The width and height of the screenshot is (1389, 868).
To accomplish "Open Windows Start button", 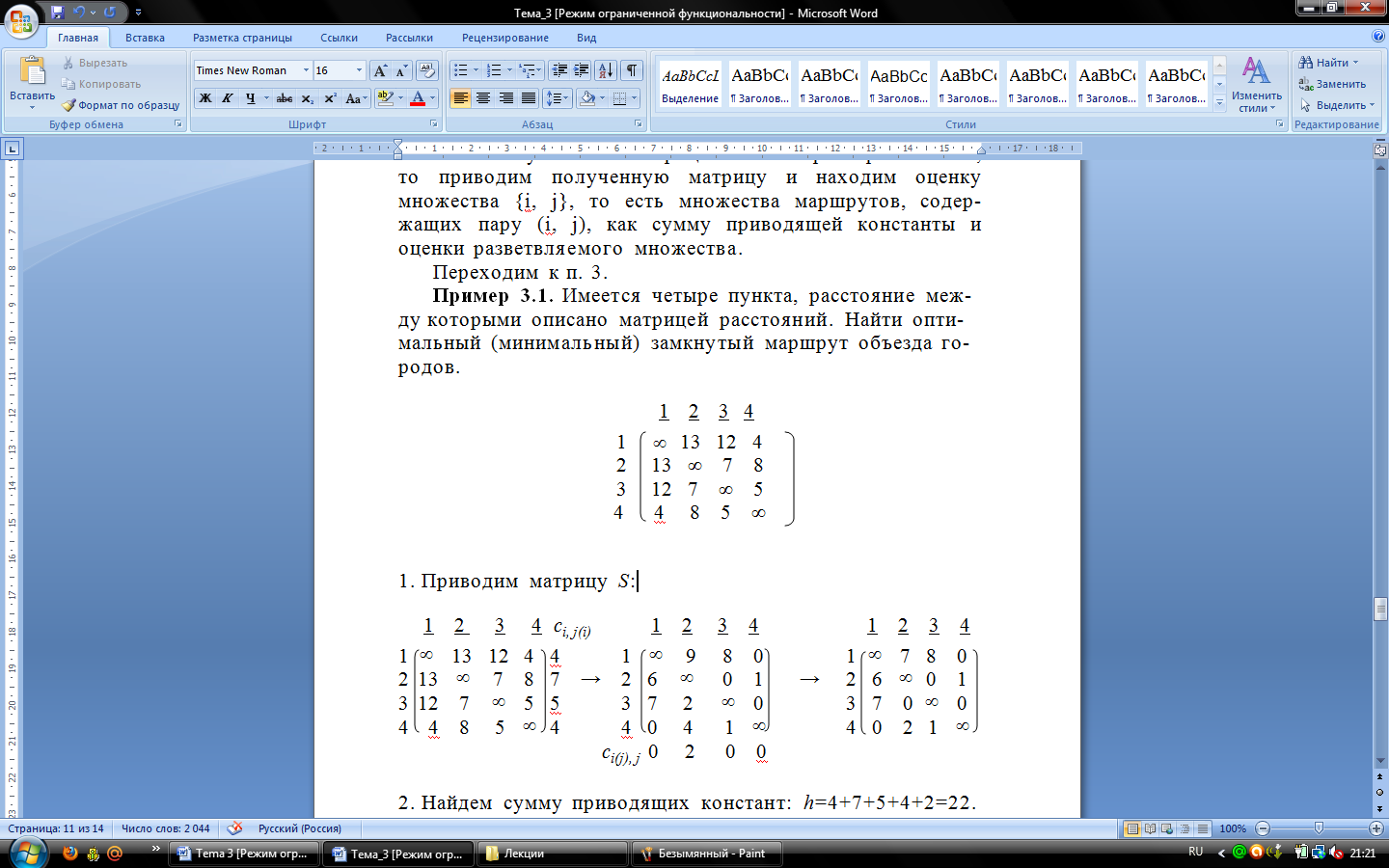I will (x=27, y=853).
